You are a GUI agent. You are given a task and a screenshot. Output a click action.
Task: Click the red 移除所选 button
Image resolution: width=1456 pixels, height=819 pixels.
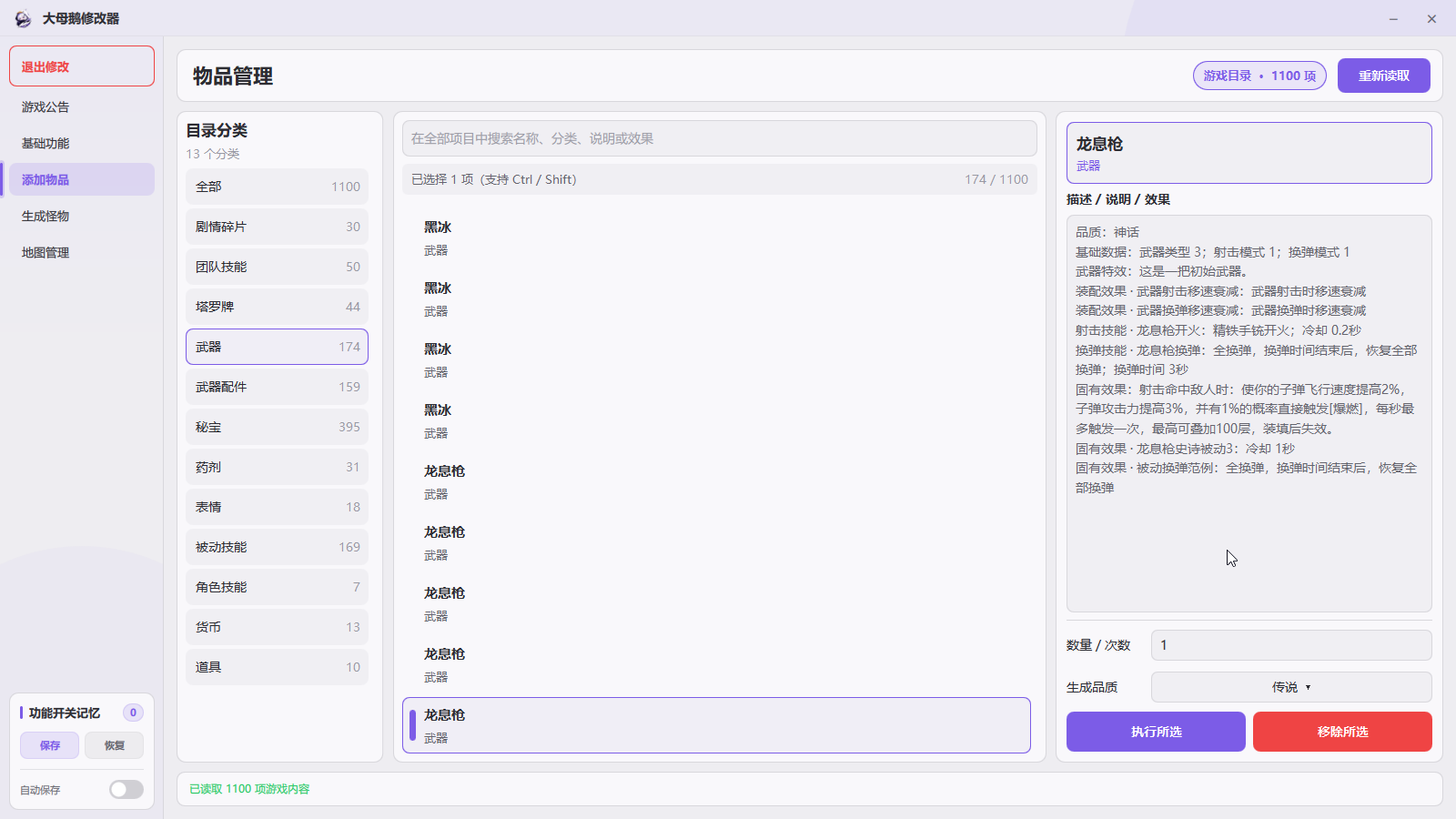(x=1342, y=732)
